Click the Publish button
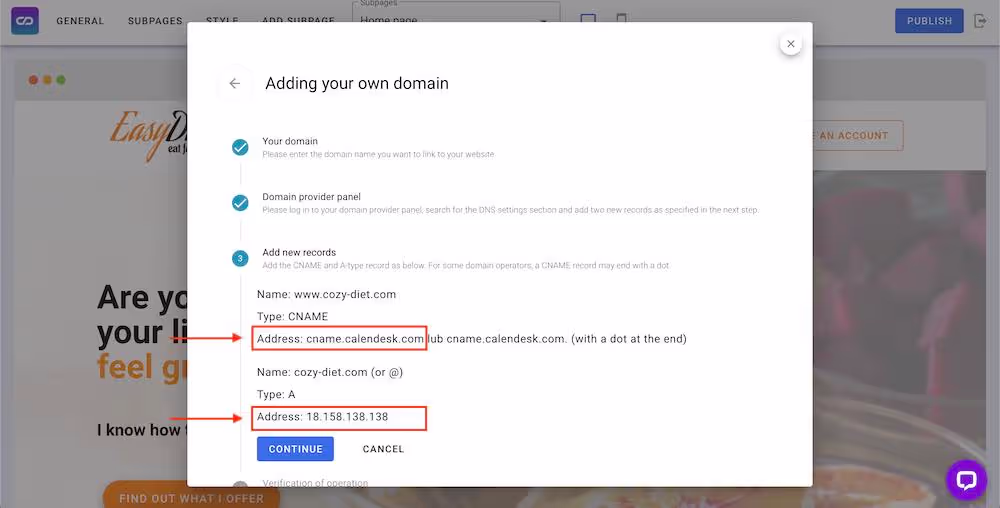This screenshot has height=508, width=1000. (929, 21)
